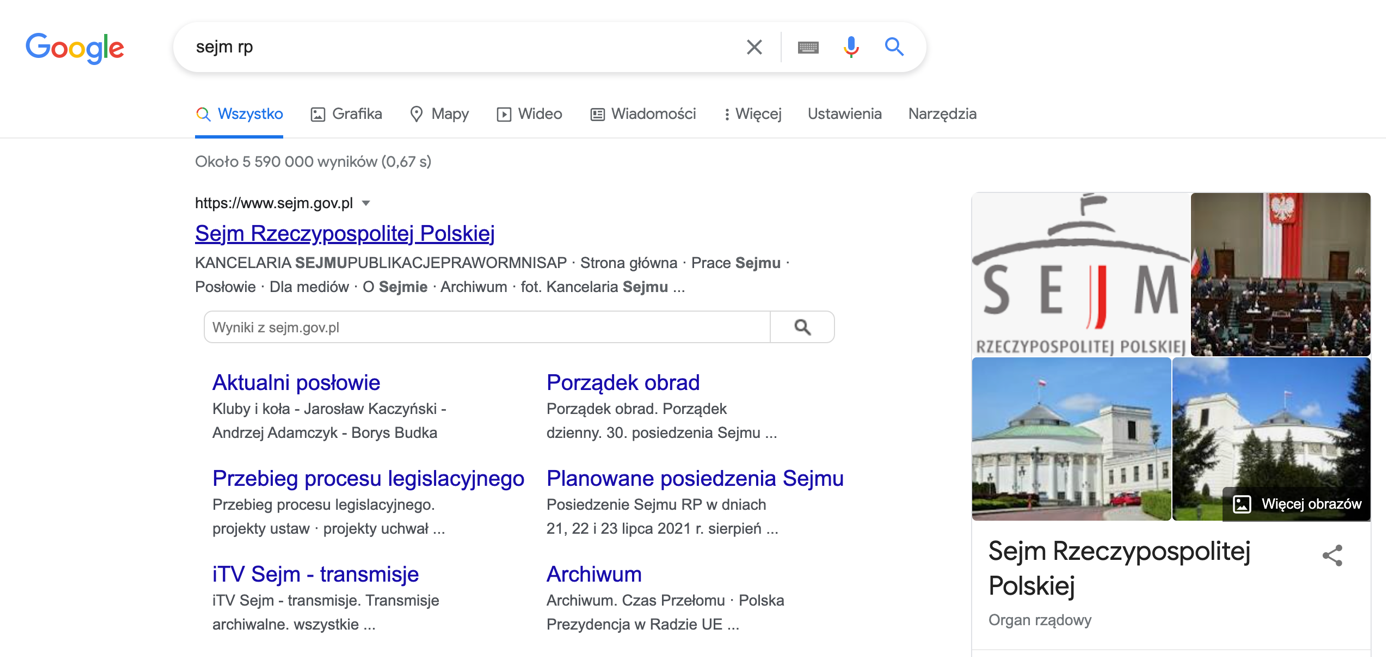1386x657 pixels.
Task: Switch to the Mapy tab
Action: pyautogui.click(x=439, y=114)
